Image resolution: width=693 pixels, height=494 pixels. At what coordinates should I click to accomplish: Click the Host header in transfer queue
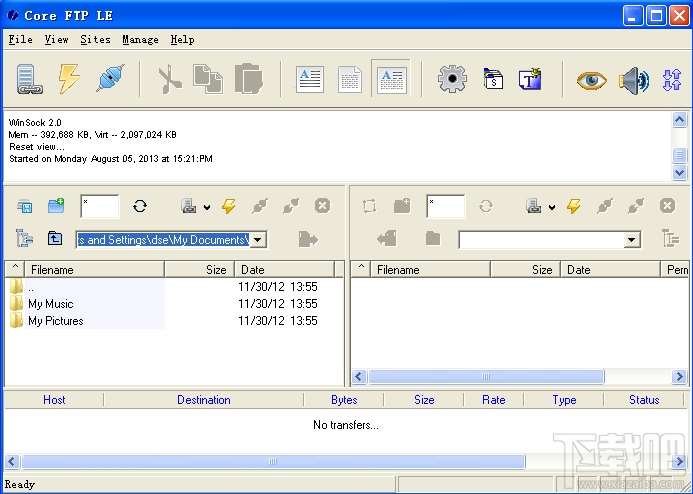[x=54, y=400]
